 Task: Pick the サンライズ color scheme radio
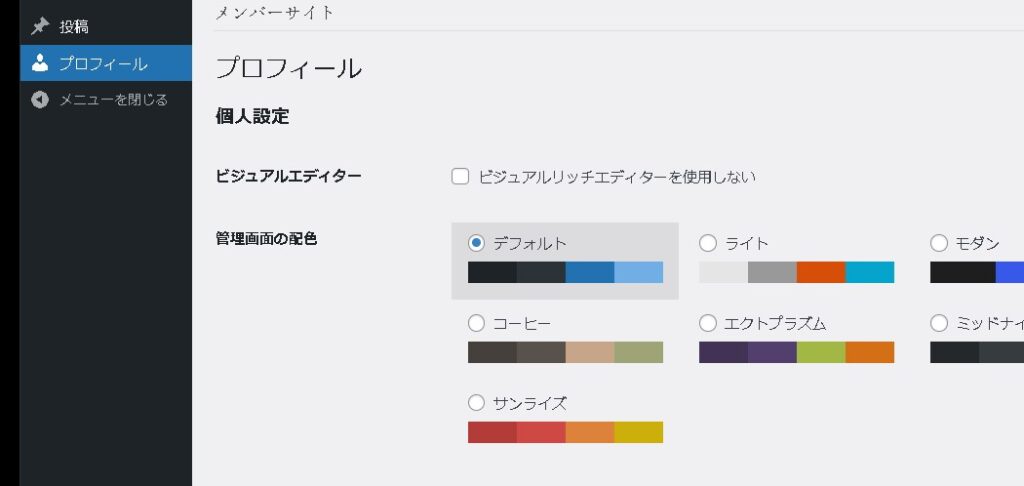(477, 403)
